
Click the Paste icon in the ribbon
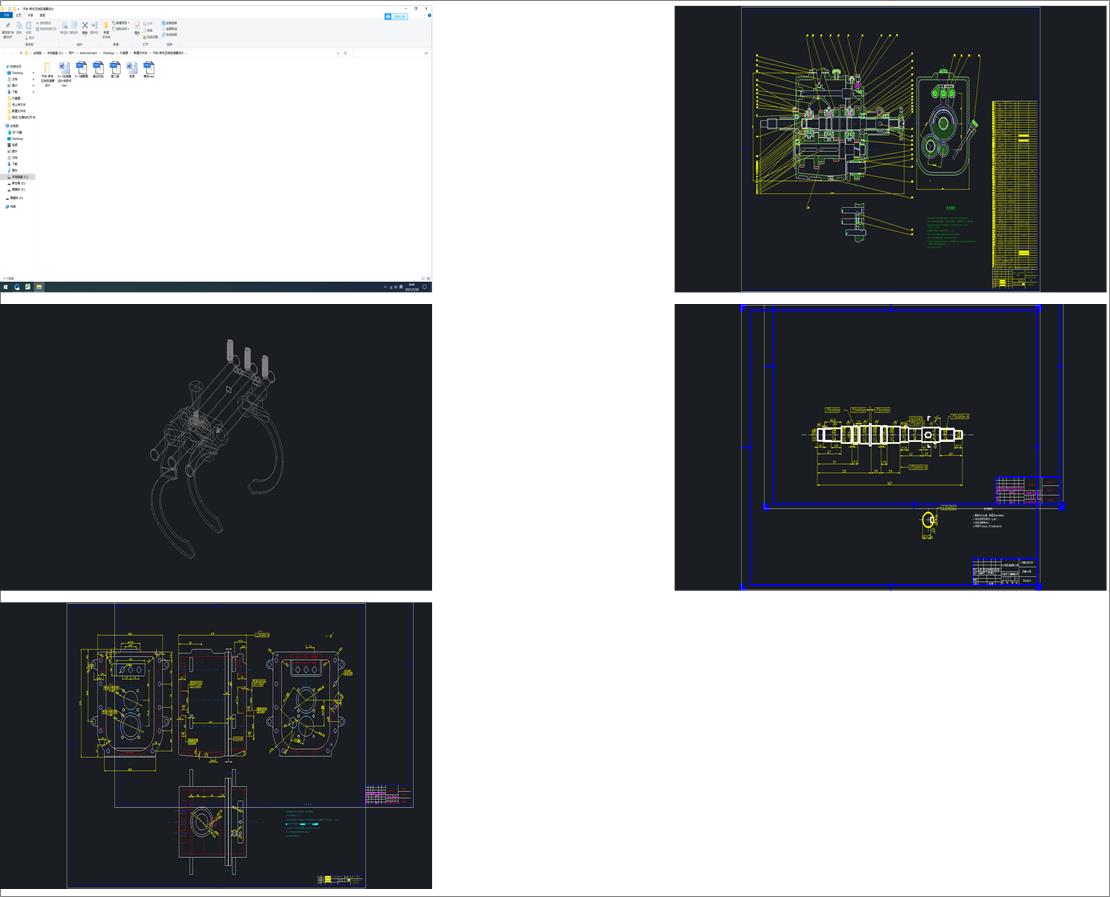click(30, 26)
